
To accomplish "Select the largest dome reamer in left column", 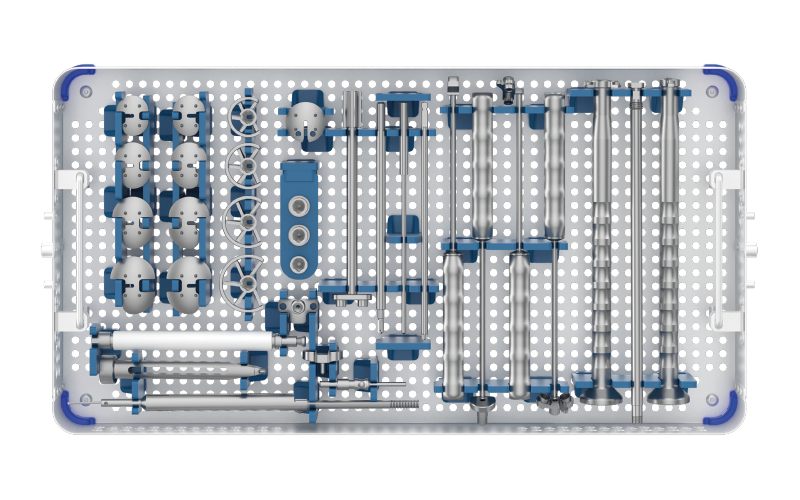I will [133, 284].
